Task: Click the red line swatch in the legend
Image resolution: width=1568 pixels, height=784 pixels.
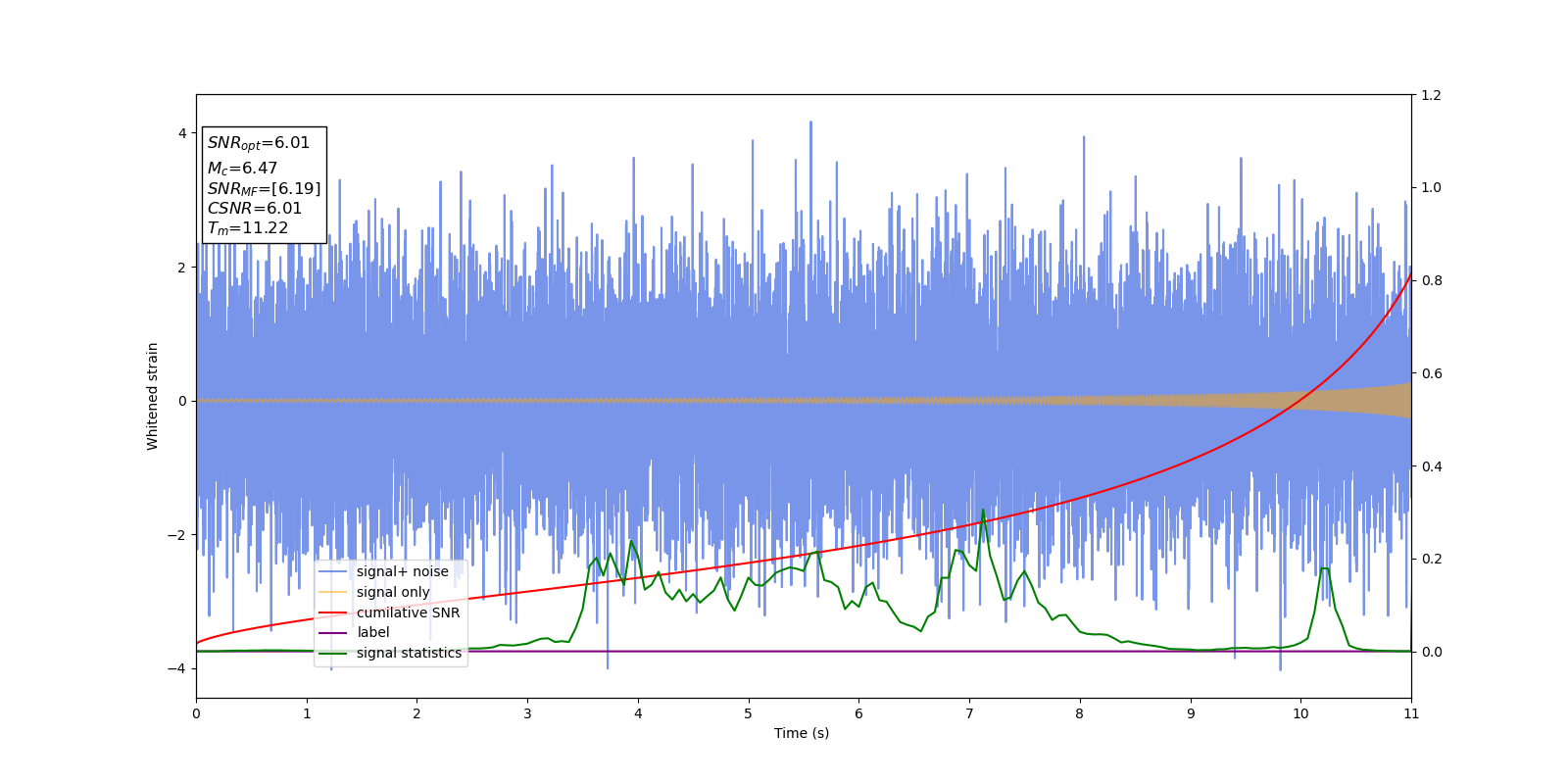Action: (x=333, y=612)
